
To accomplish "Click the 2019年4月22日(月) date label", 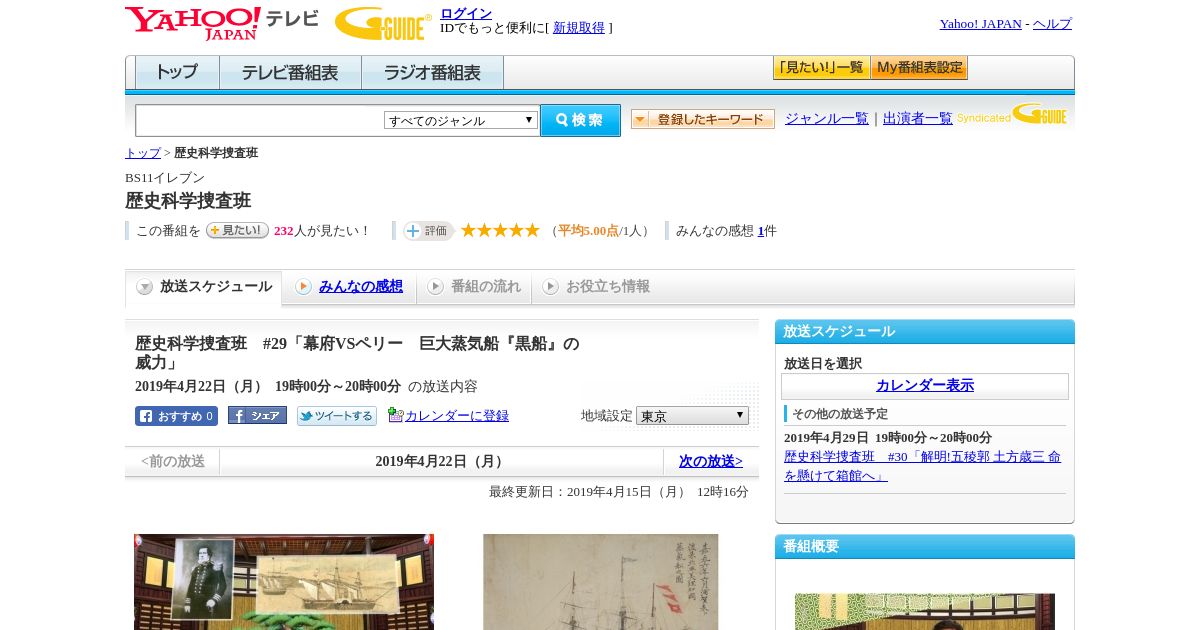I will [x=441, y=461].
